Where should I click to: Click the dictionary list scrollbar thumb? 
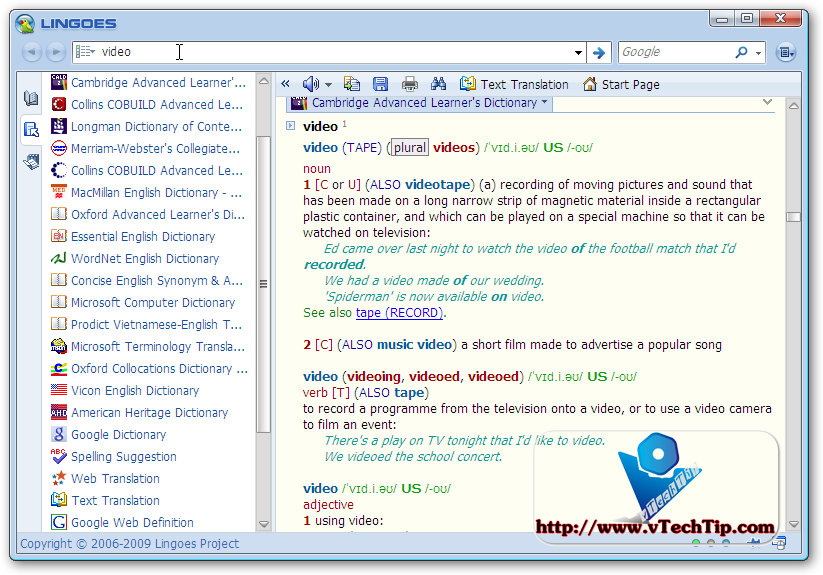tap(263, 284)
